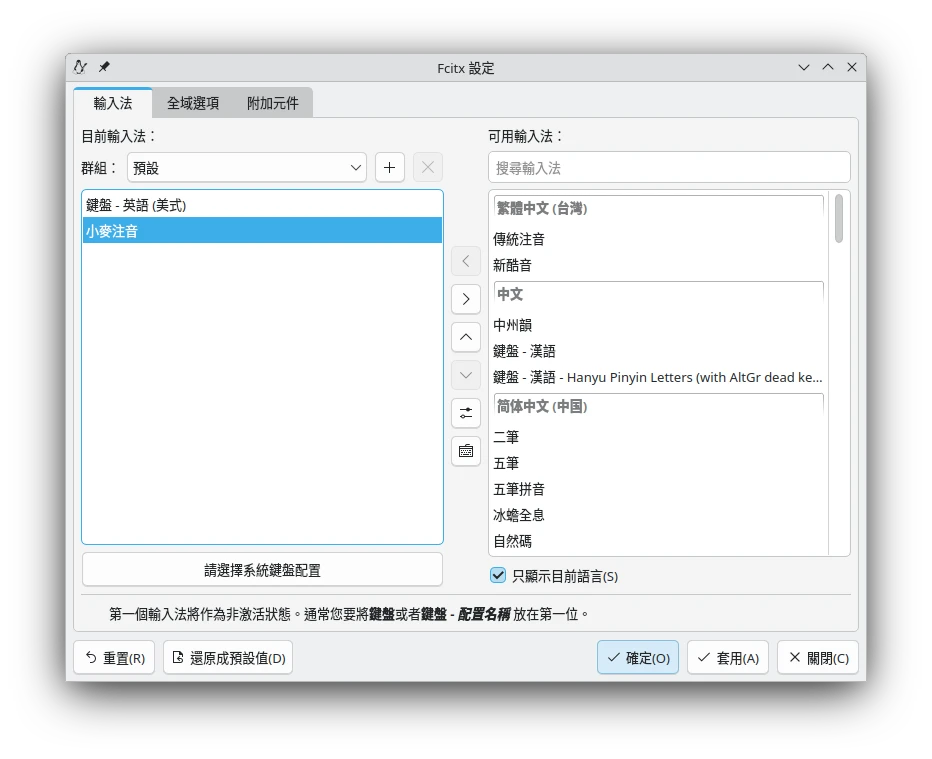932x759 pixels.
Task: Select 鍵盤 - 英語 (美式) in current list
Action: tap(136, 205)
